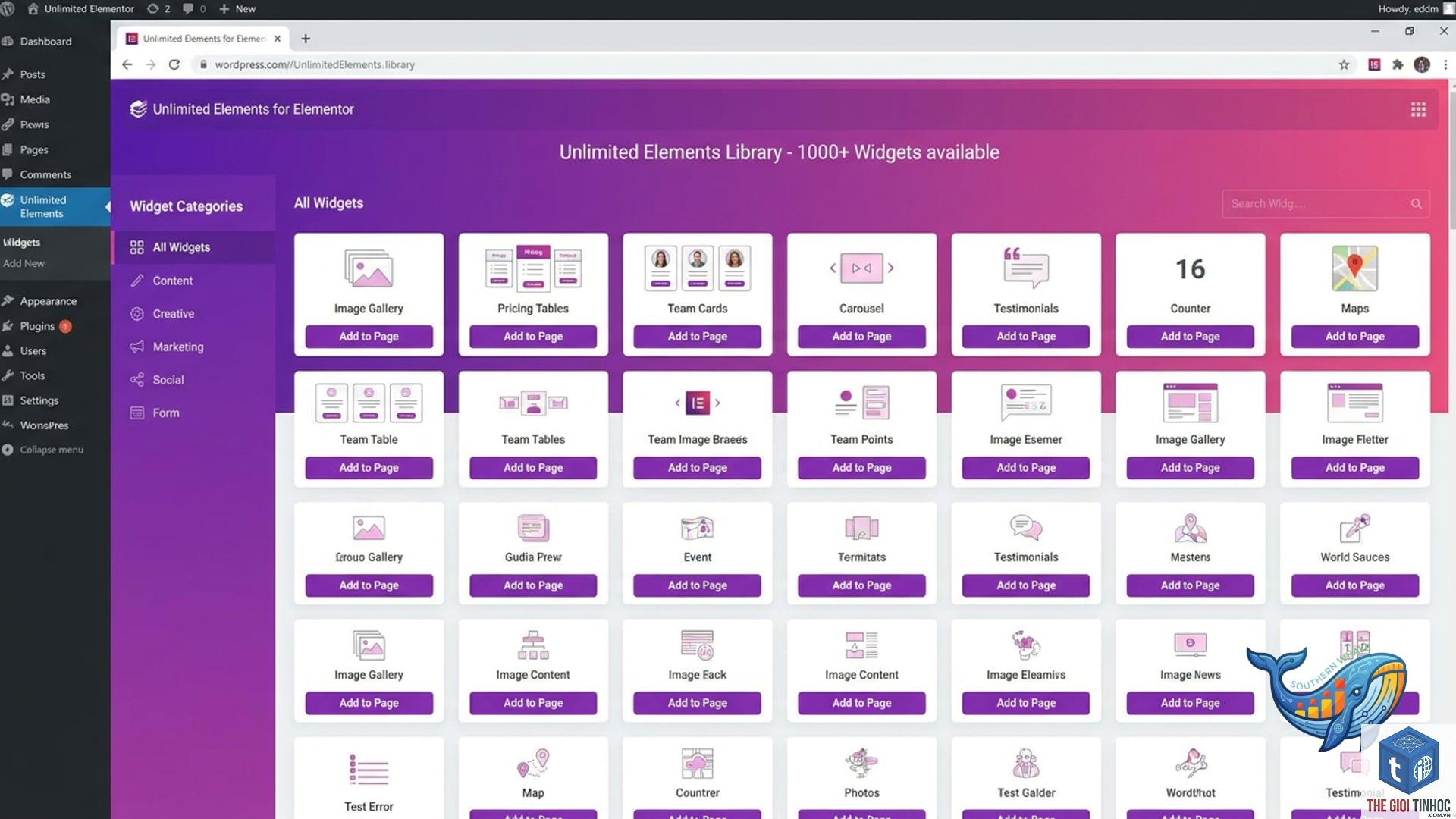Click Add to Page under Pricing Tables
Image resolution: width=1456 pixels, height=819 pixels.
pyautogui.click(x=533, y=337)
